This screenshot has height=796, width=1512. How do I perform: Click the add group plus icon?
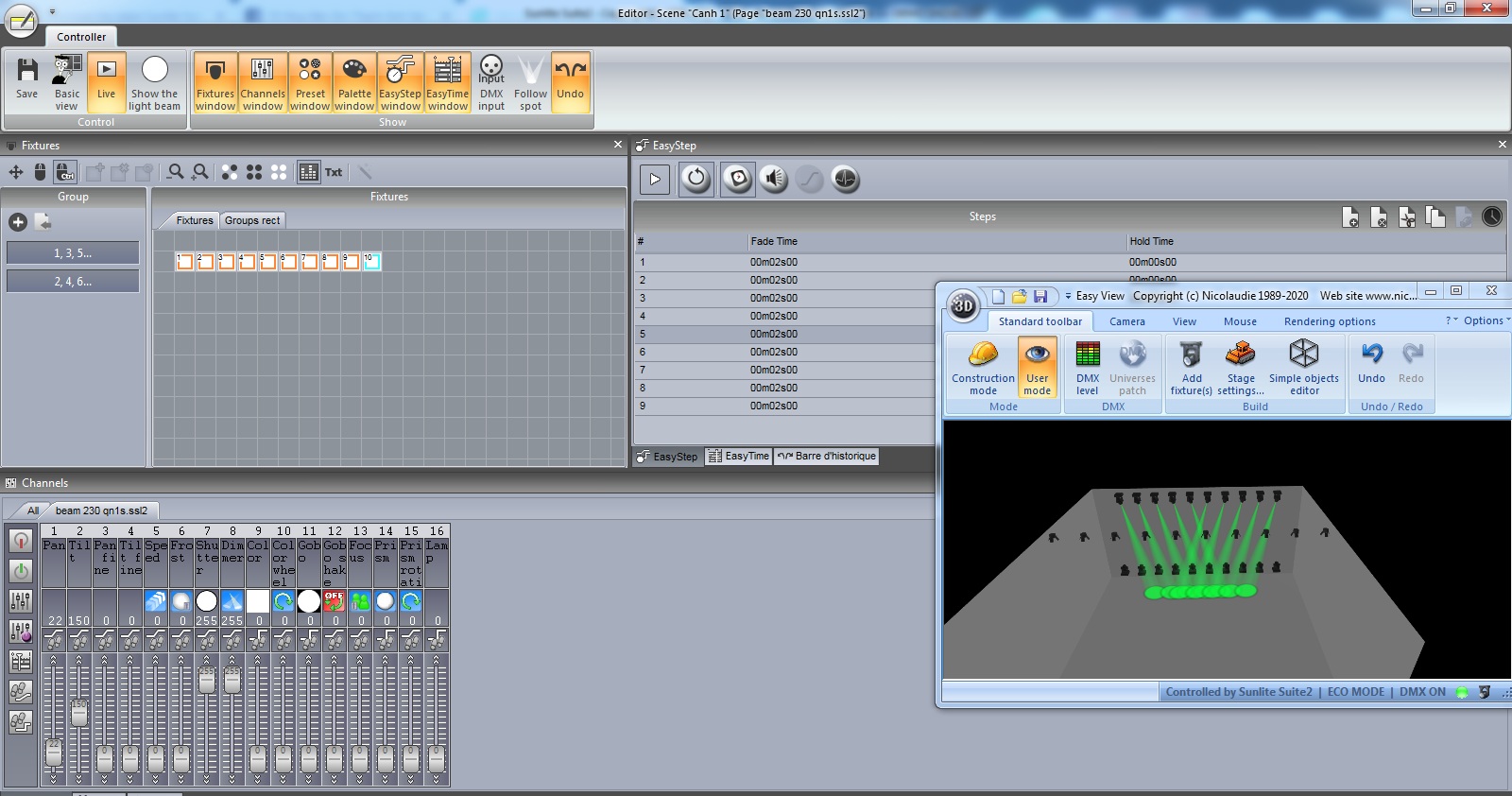pyautogui.click(x=18, y=222)
